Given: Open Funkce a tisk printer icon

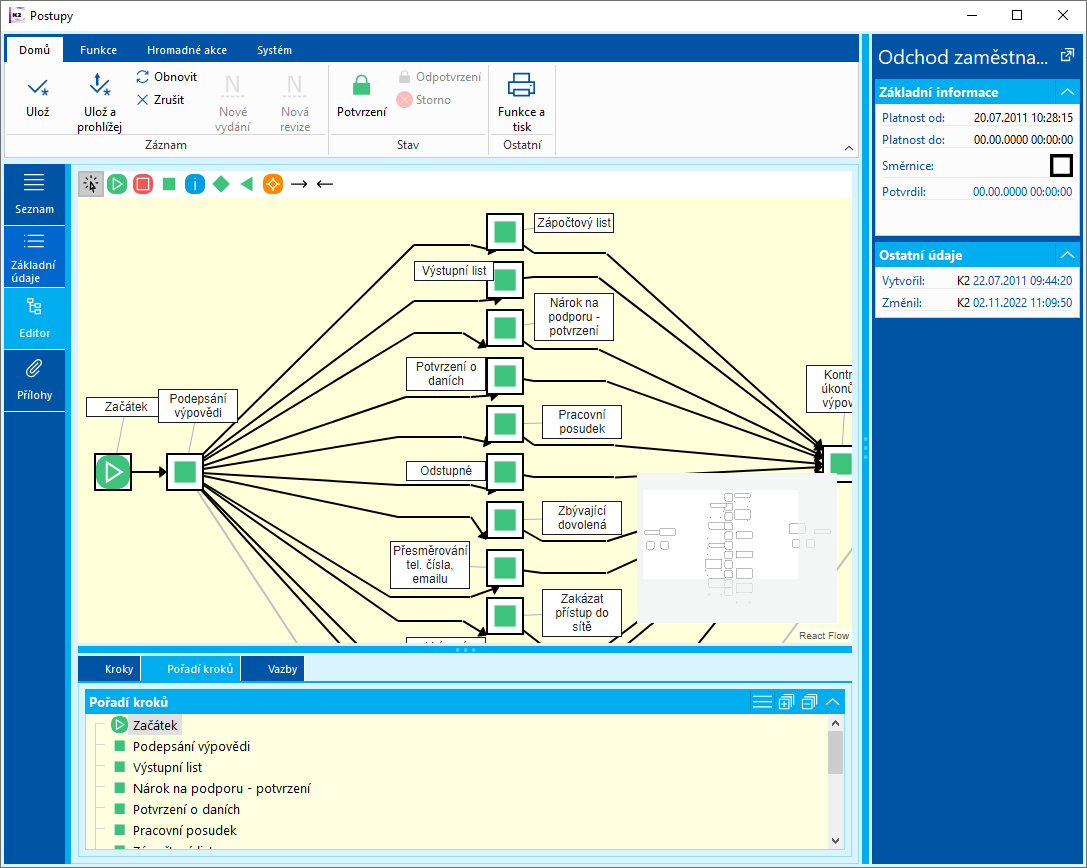Looking at the screenshot, I should click(x=521, y=85).
